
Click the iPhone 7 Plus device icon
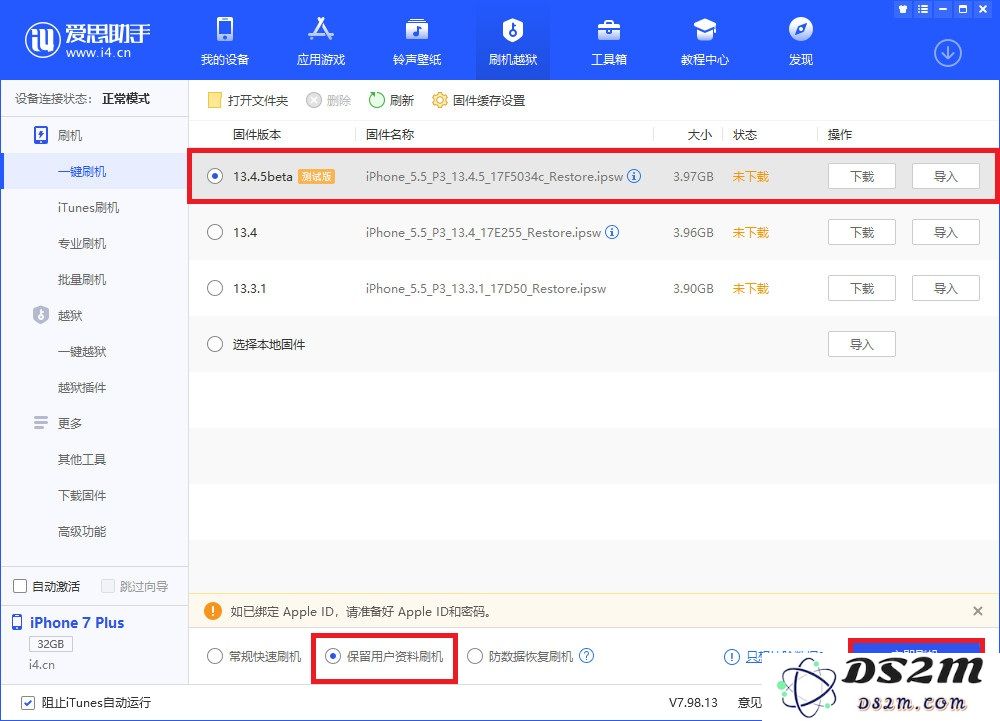17,622
